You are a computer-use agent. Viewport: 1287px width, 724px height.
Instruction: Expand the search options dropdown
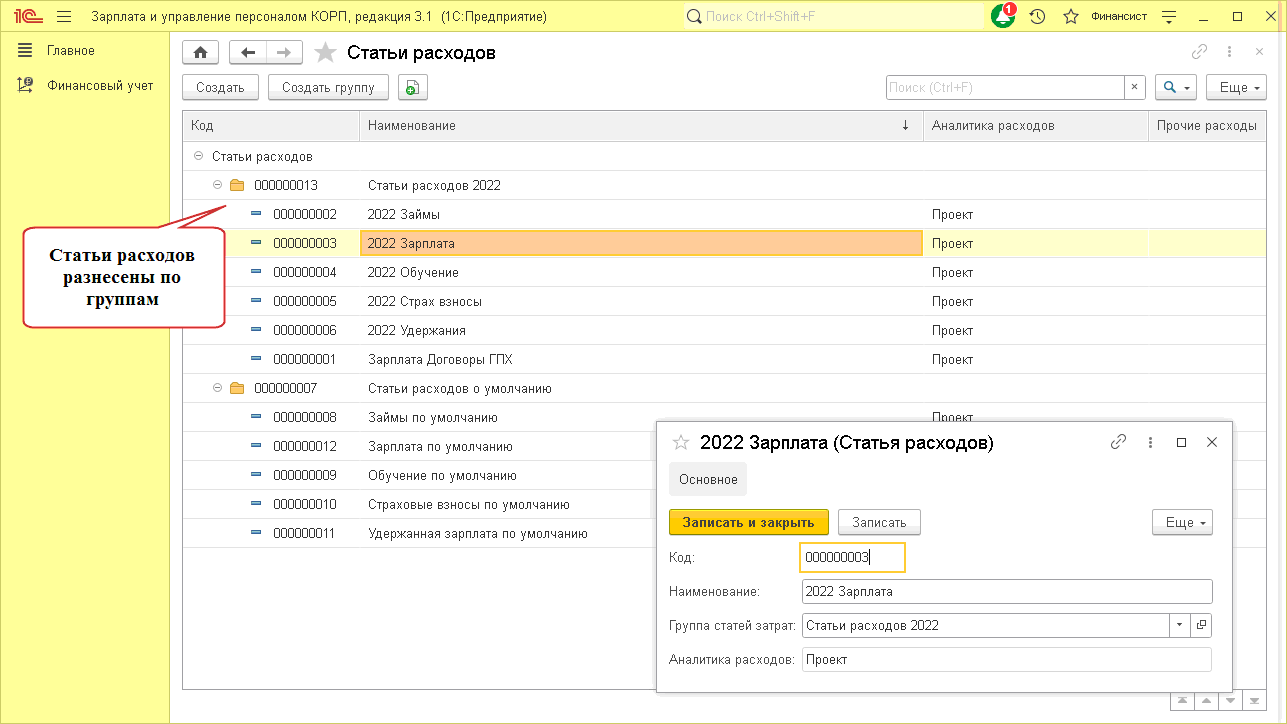(1175, 88)
